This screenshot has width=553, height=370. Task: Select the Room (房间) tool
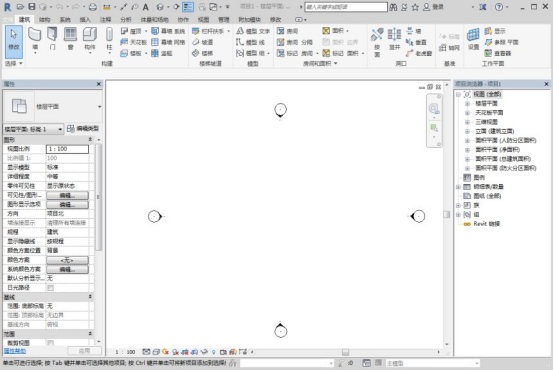pos(287,31)
